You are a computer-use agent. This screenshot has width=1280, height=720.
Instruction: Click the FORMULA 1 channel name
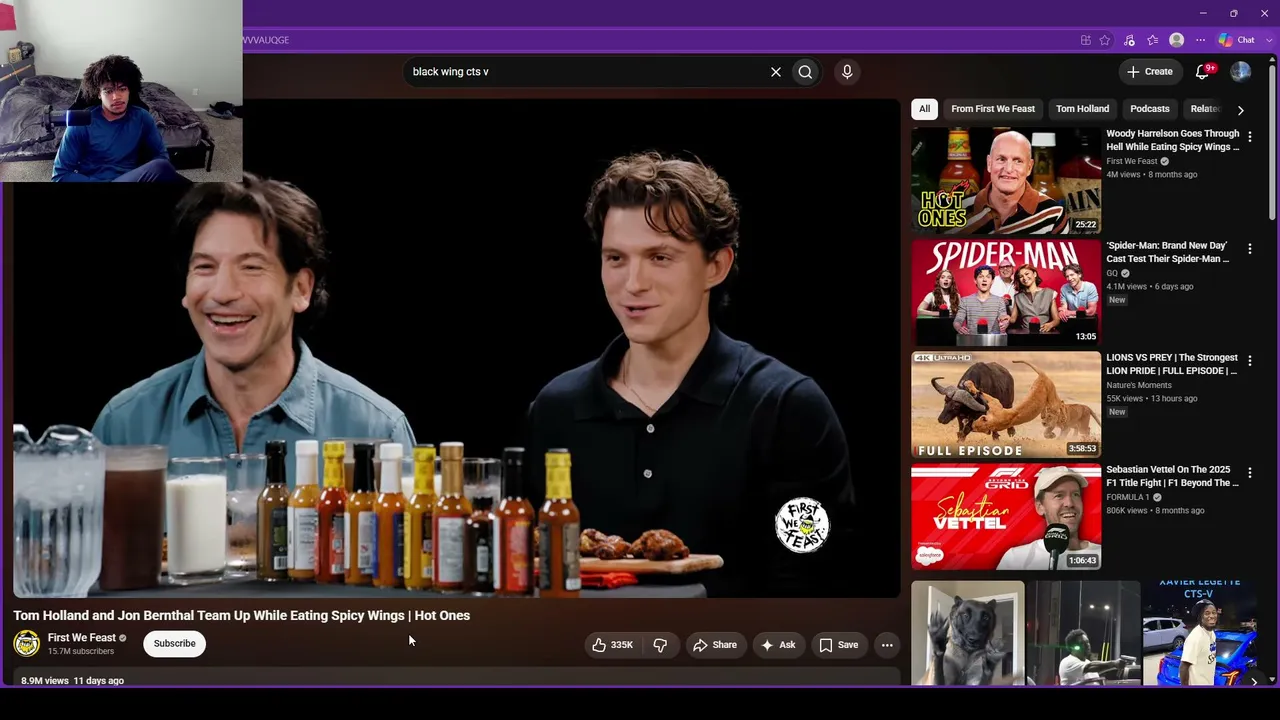tap(1128, 497)
